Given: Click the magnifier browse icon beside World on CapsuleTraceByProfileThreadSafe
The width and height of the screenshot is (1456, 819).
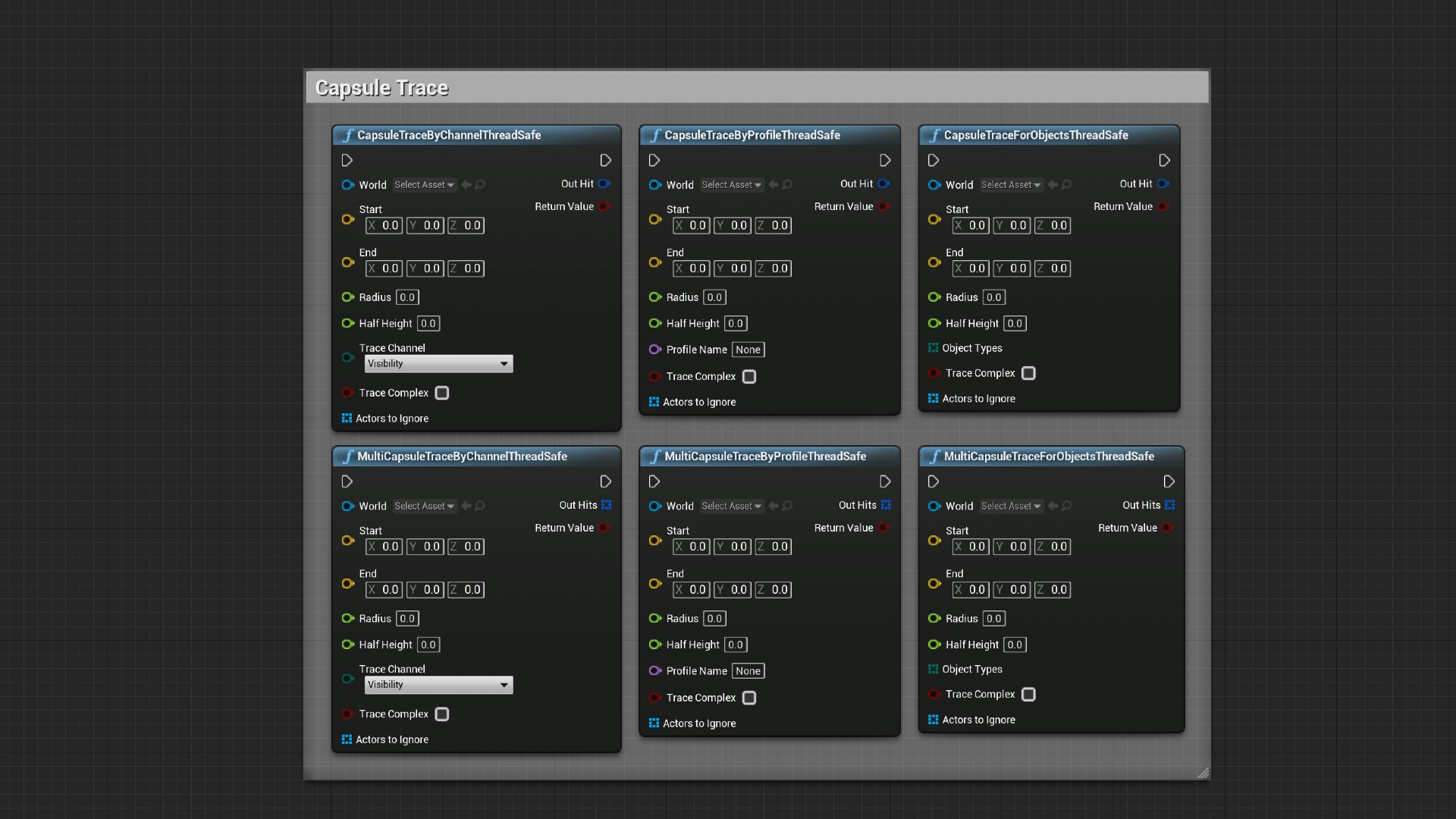Looking at the screenshot, I should point(786,184).
